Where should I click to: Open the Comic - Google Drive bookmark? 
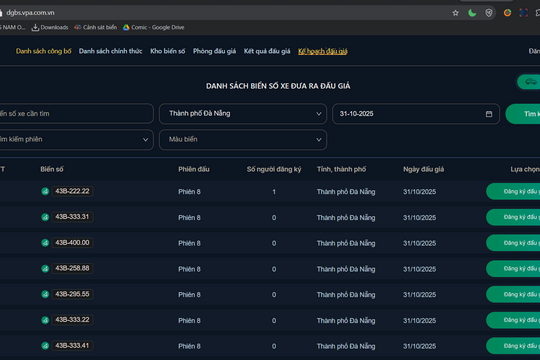[x=154, y=27]
